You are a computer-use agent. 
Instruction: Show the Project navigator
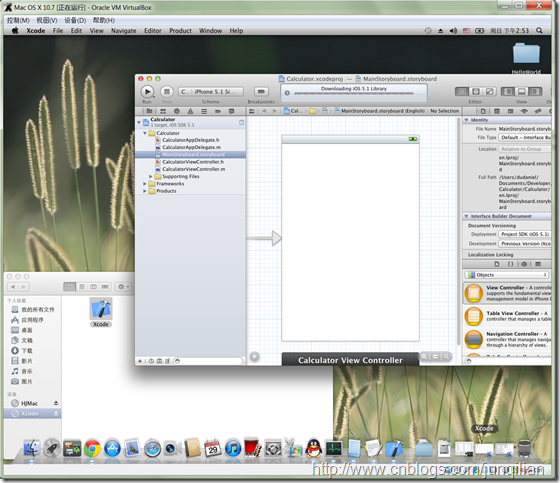click(149, 111)
